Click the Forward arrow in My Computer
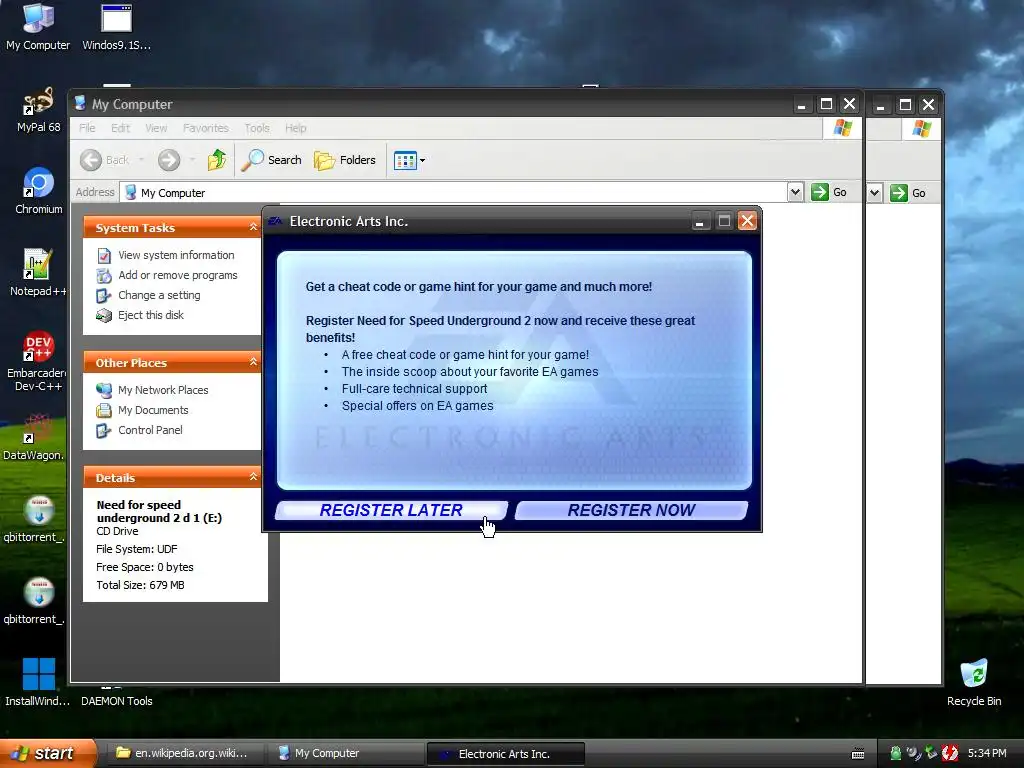 pyautogui.click(x=168, y=160)
